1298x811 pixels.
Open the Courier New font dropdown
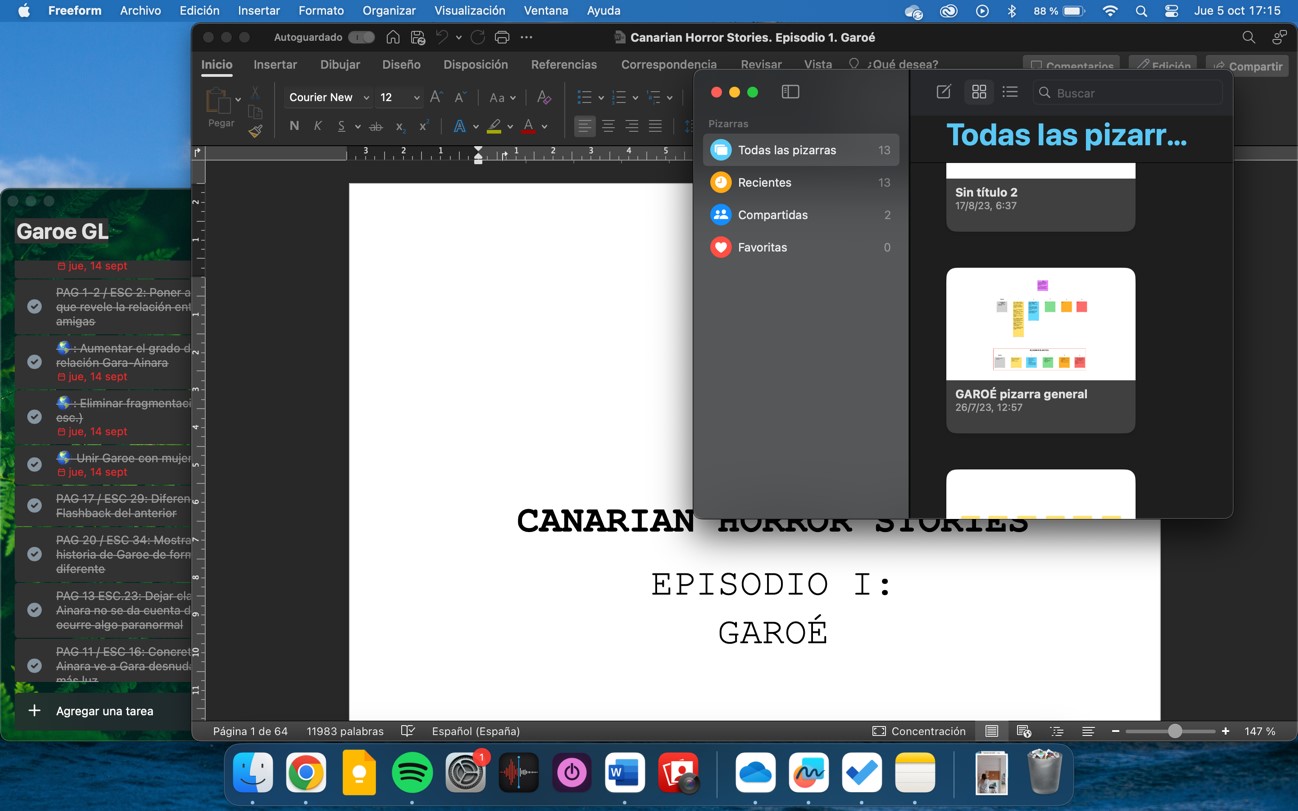[x=366, y=98]
